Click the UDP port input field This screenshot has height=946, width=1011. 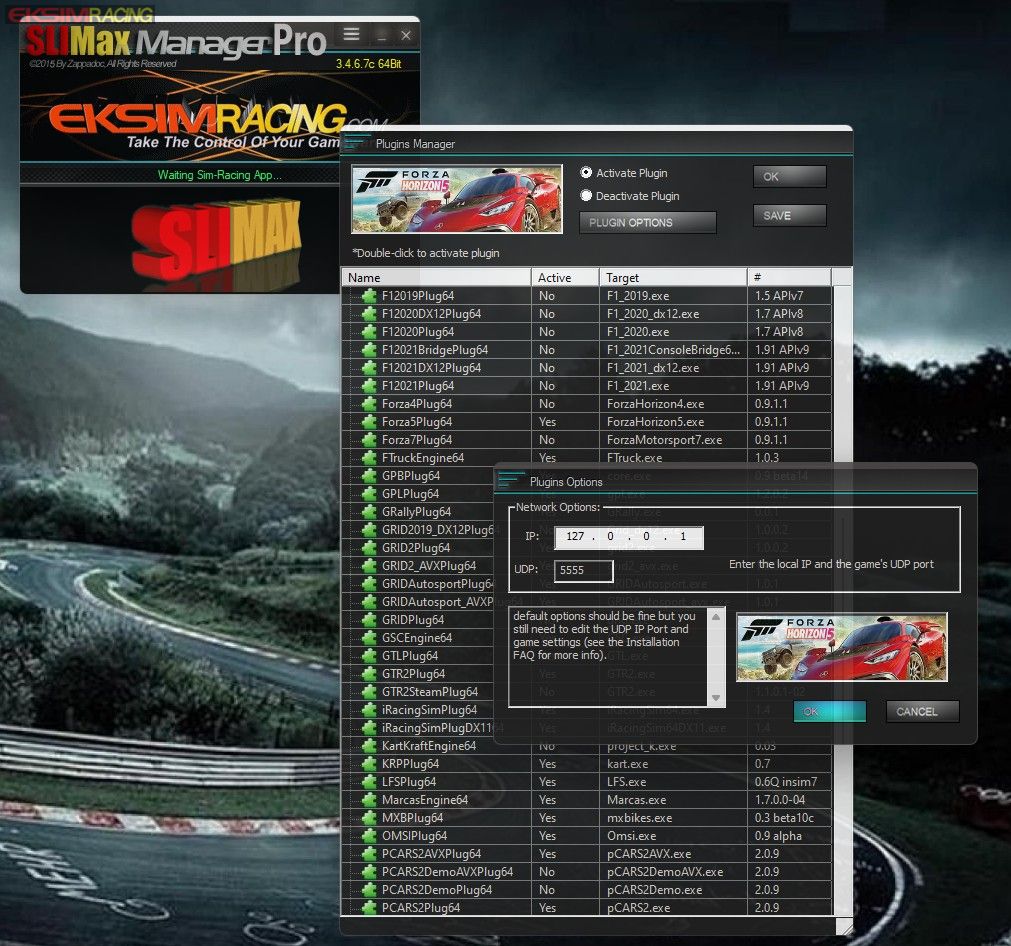(x=584, y=570)
